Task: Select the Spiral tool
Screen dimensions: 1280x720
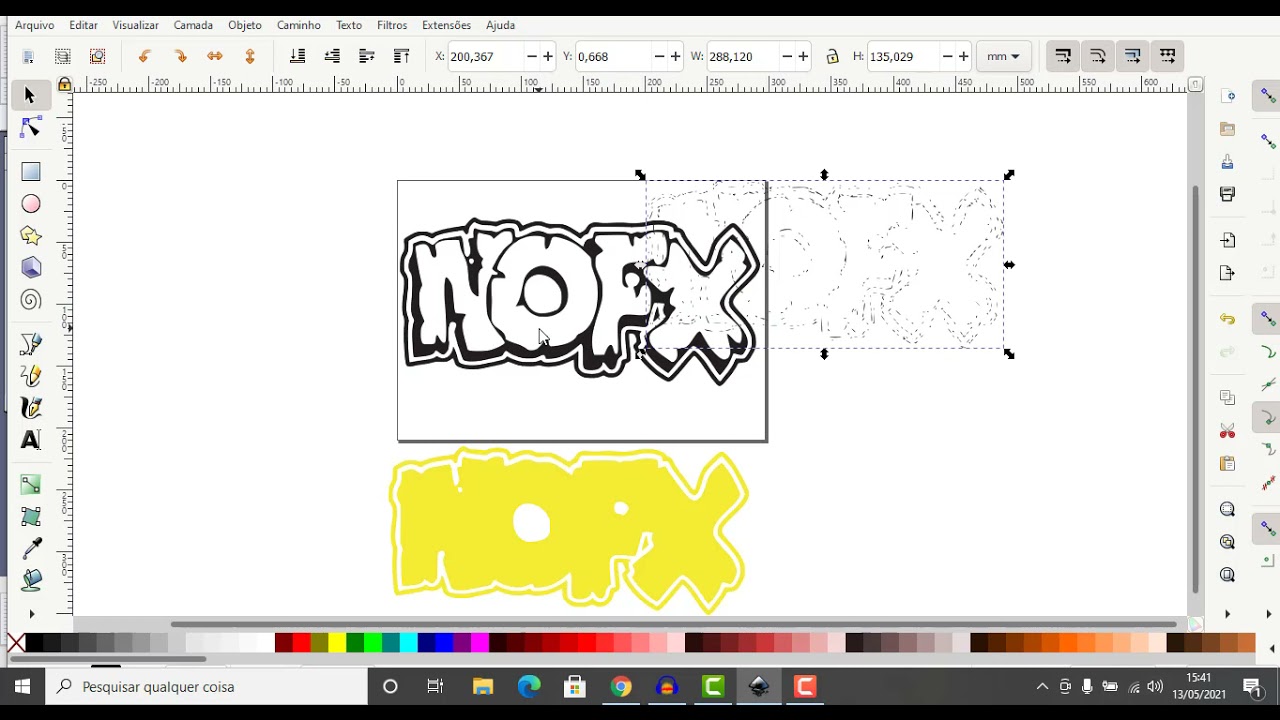Action: click(31, 300)
